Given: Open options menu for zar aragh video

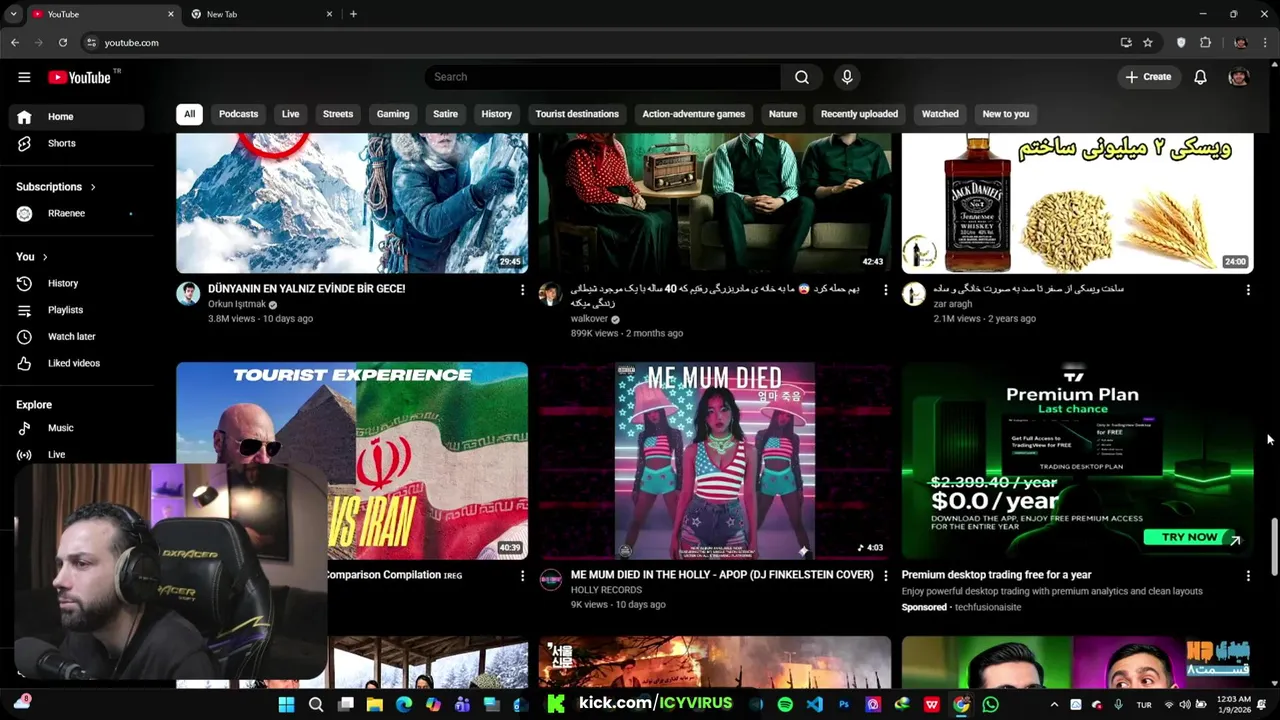Looking at the screenshot, I should (1248, 290).
